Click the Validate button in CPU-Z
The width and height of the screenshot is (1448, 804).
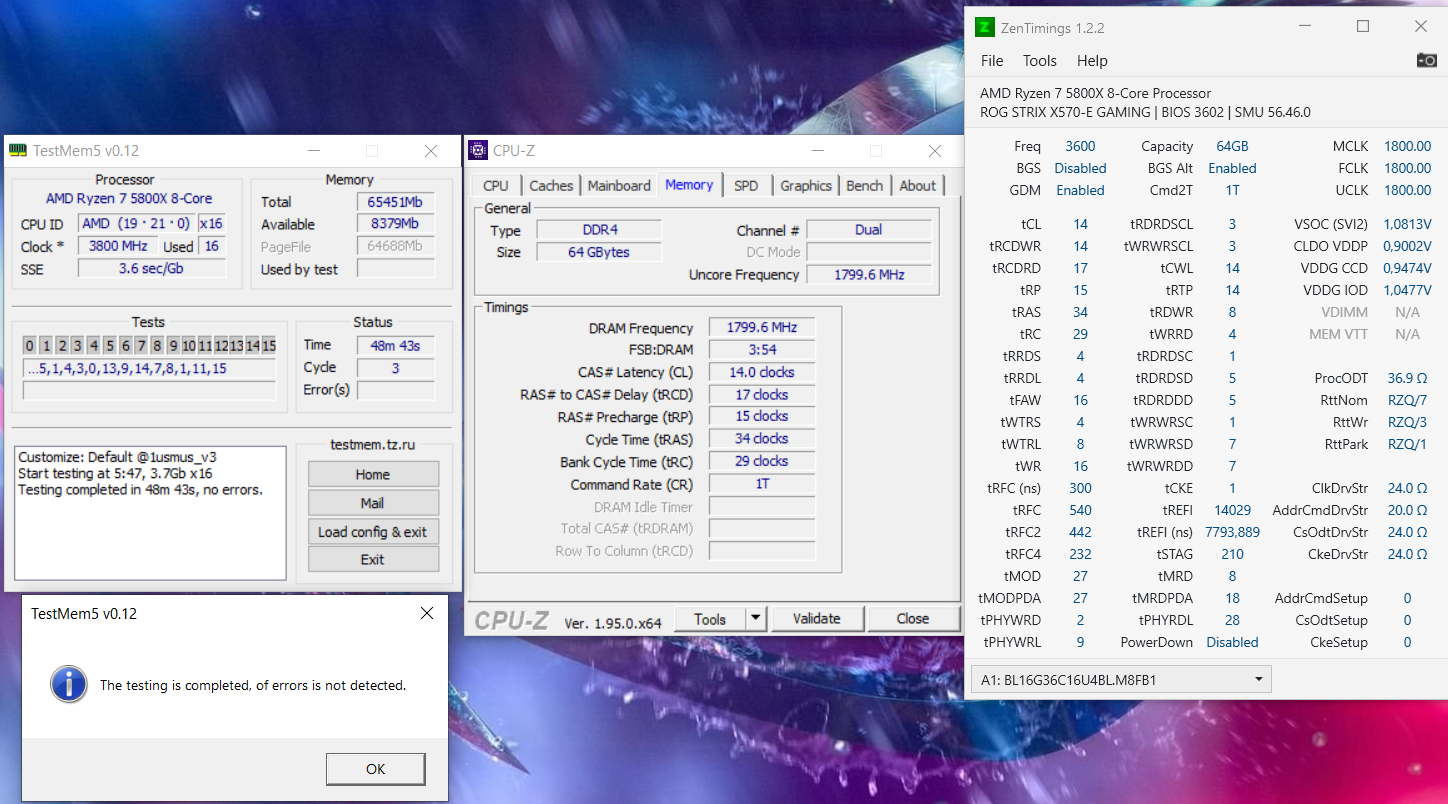coord(817,619)
